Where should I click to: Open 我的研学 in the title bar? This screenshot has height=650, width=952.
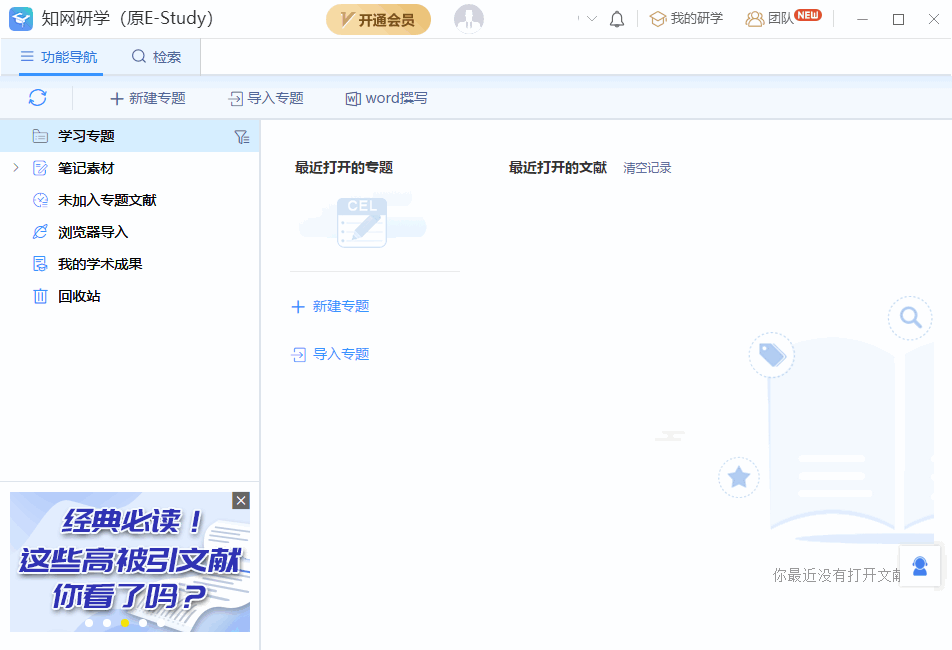(686, 17)
